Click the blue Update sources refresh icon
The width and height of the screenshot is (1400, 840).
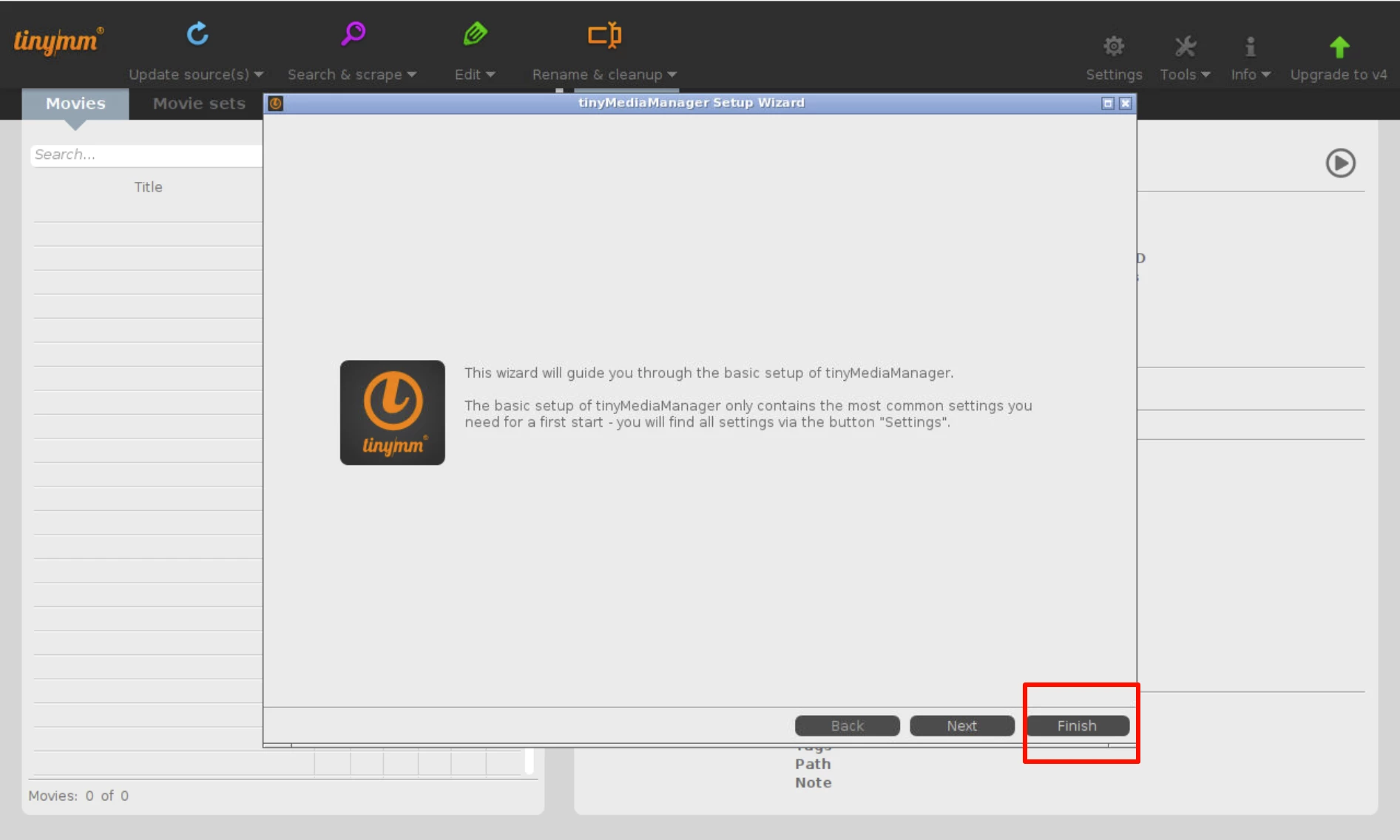pyautogui.click(x=197, y=34)
